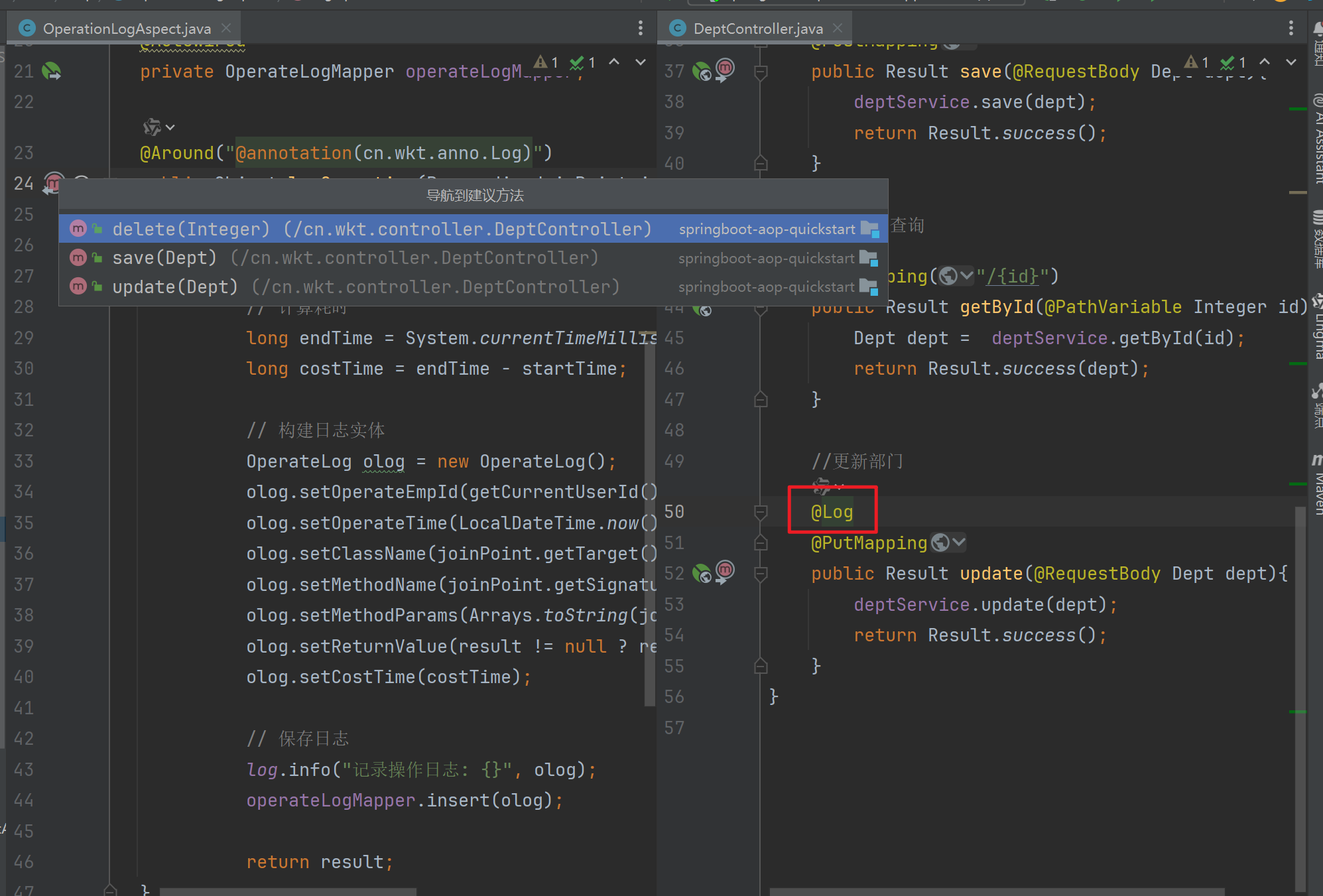Click Spring bean gutter icon on line 21
The height and width of the screenshot is (896, 1323).
pos(51,71)
